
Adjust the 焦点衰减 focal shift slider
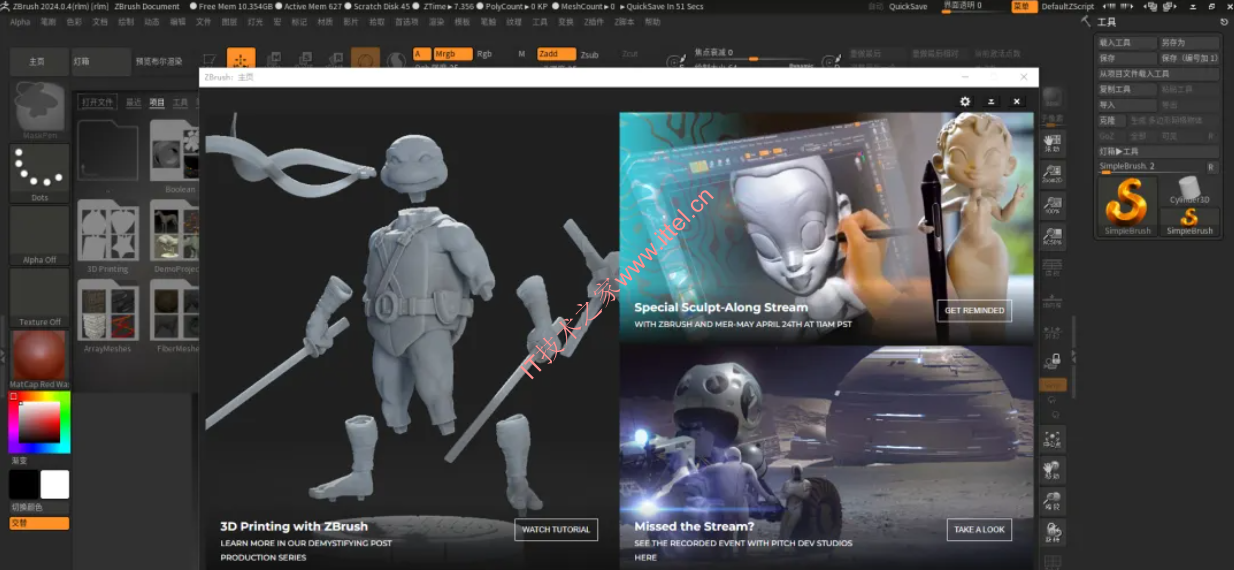point(752,53)
